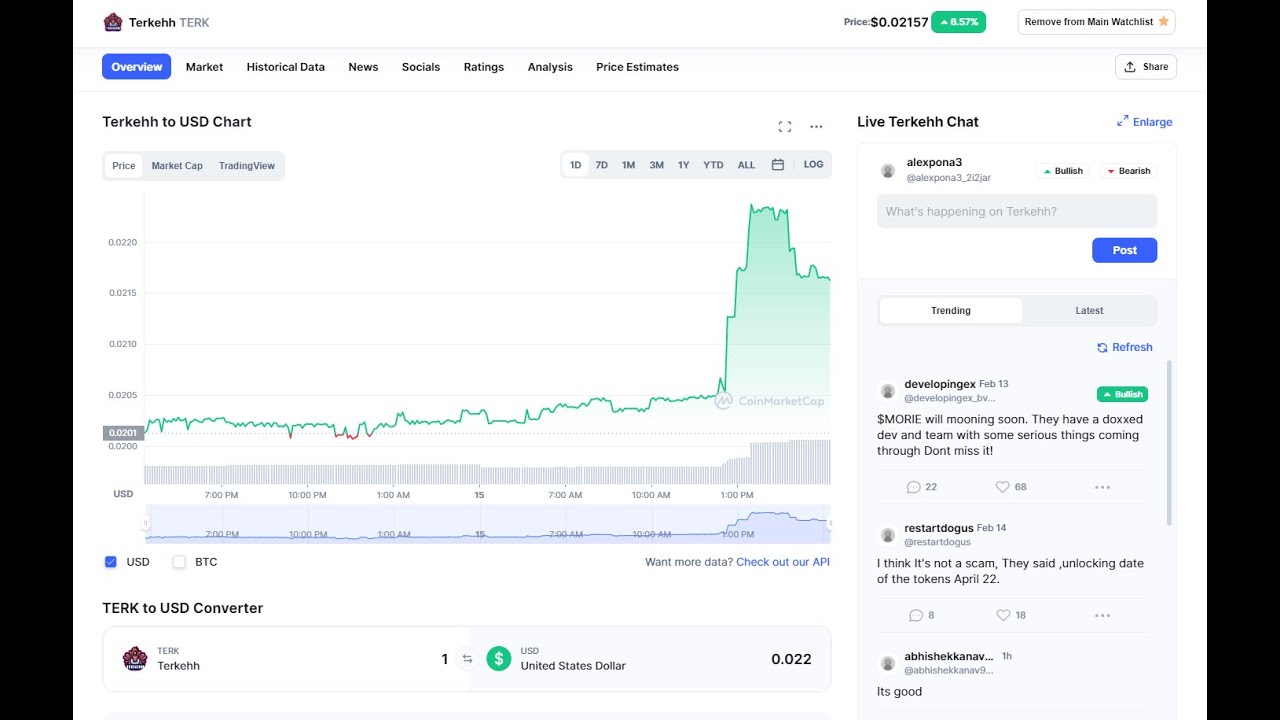Switch chart to TradingView
Screen dimensions: 1280x720
pyautogui.click(x=247, y=166)
